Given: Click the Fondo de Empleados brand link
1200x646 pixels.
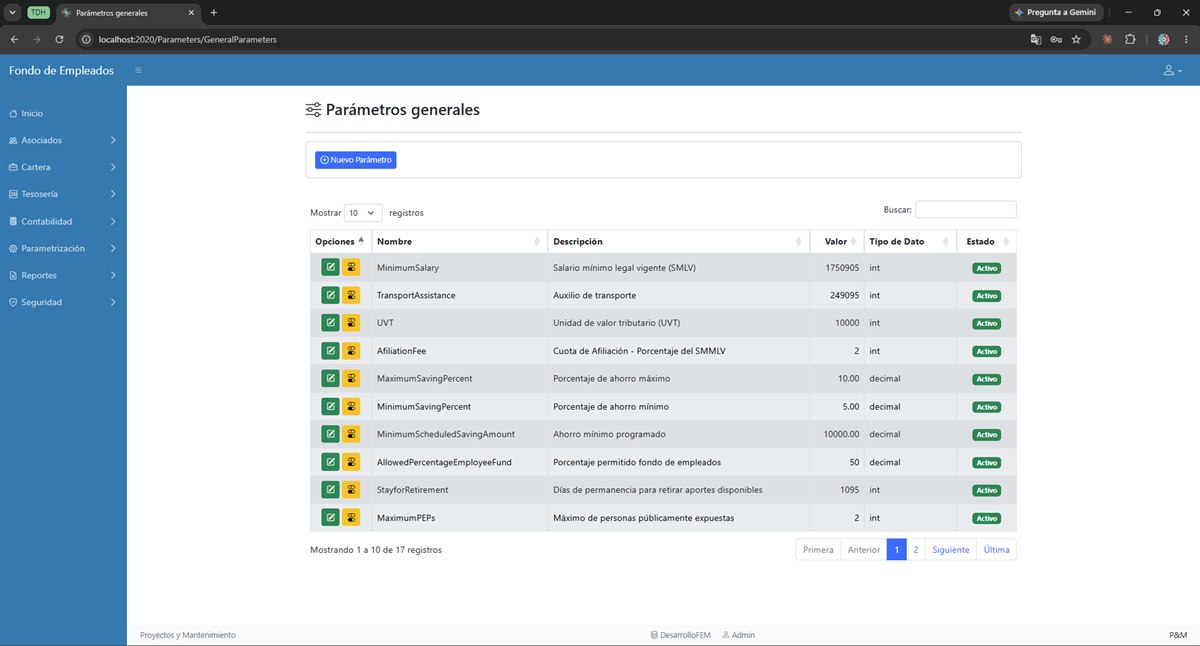Looking at the screenshot, I should (61, 70).
